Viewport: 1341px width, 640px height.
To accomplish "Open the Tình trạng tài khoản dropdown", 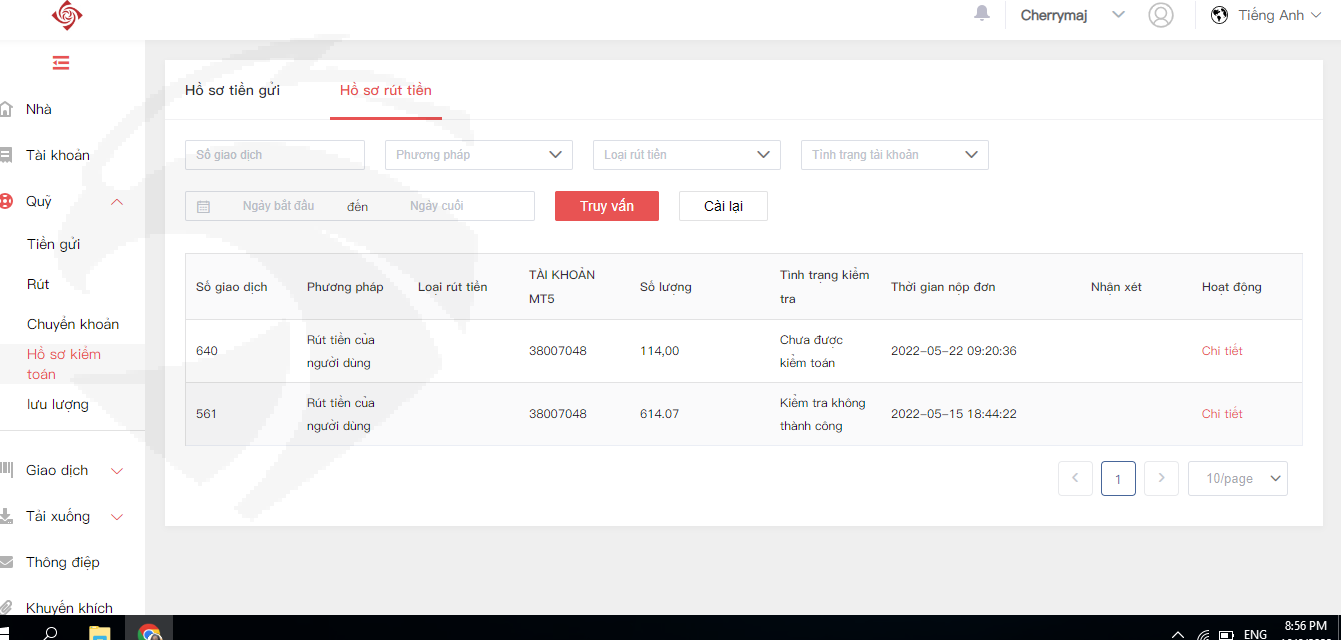I will [894, 155].
